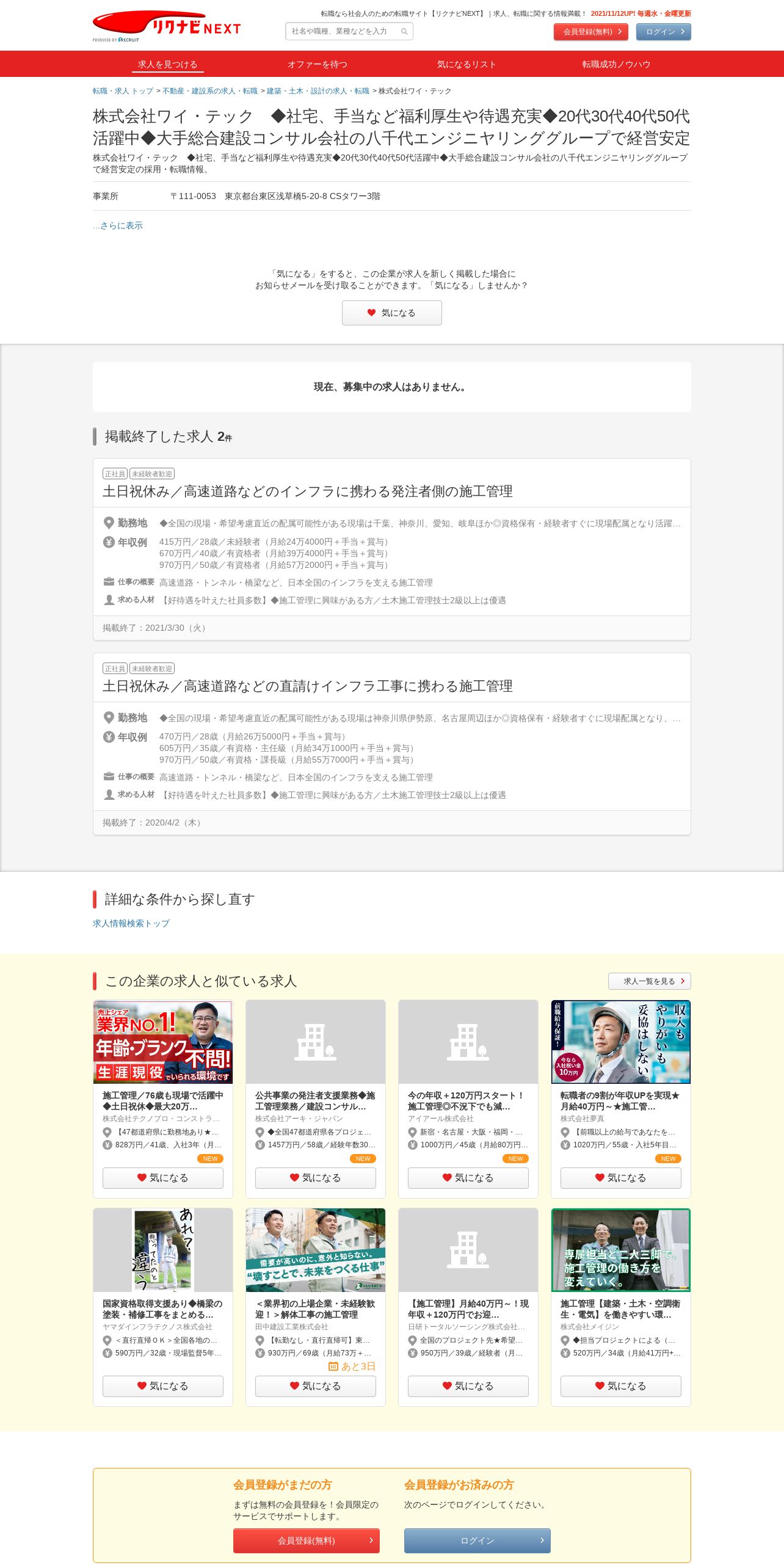Click 気になる on the 田中建設工業 card
Screen dimensions: 784x1568
coord(316,1386)
